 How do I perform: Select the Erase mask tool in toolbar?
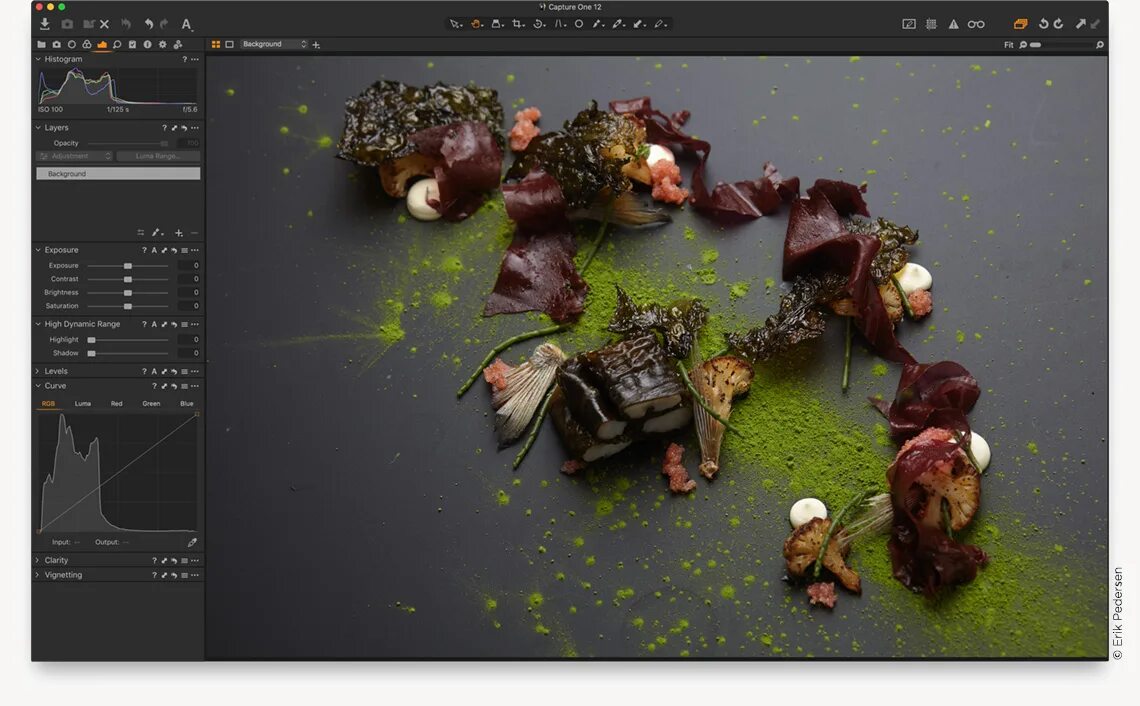(659, 24)
